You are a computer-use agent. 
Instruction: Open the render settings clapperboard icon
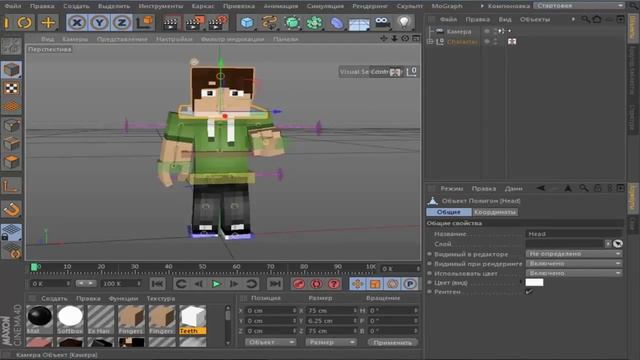(x=218, y=23)
